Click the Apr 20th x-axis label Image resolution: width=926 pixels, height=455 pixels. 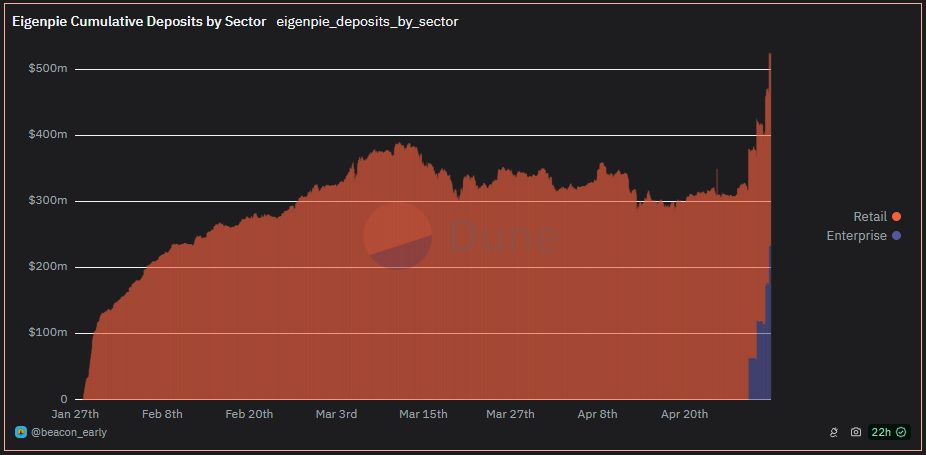click(684, 413)
